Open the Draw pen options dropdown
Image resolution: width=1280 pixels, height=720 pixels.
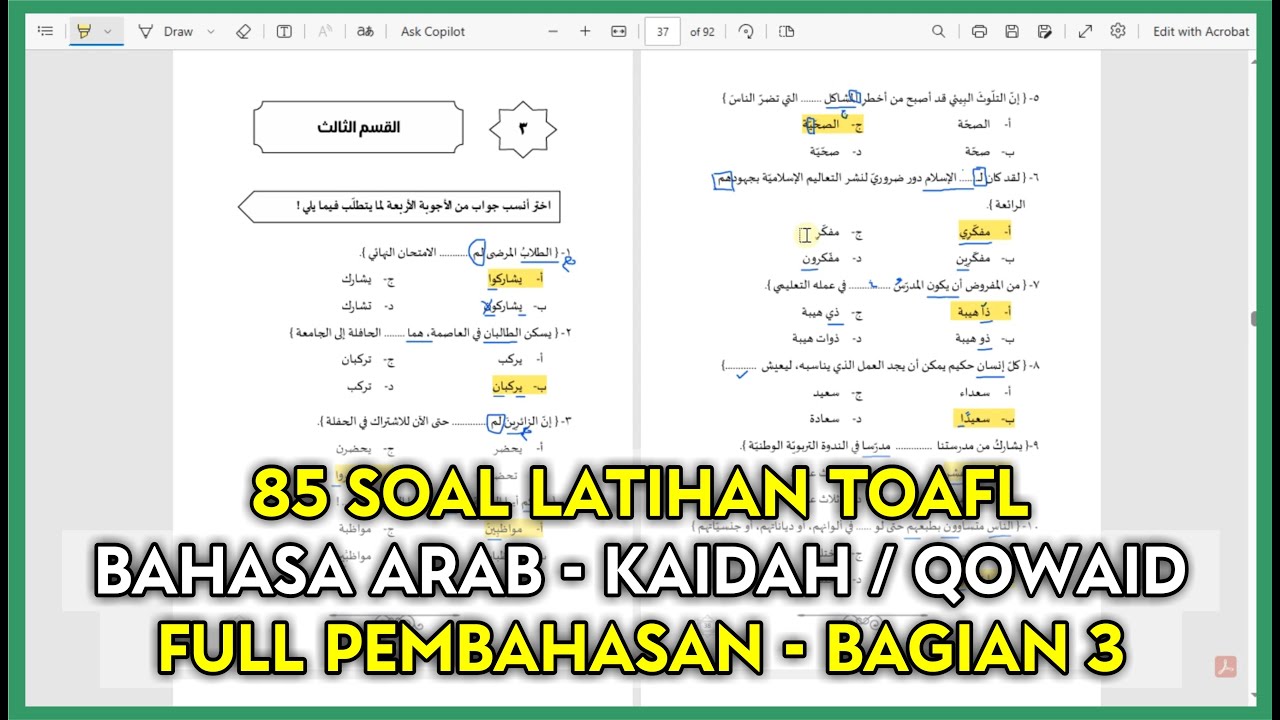click(210, 31)
